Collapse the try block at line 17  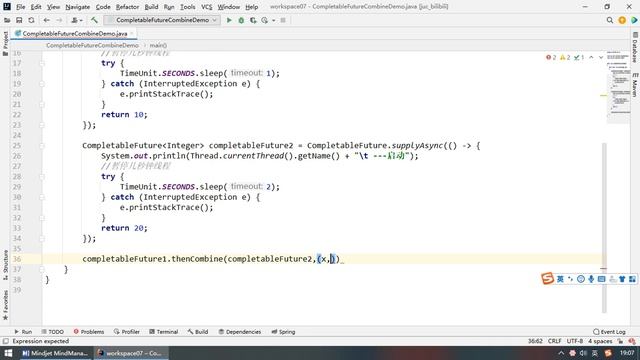click(42, 63)
